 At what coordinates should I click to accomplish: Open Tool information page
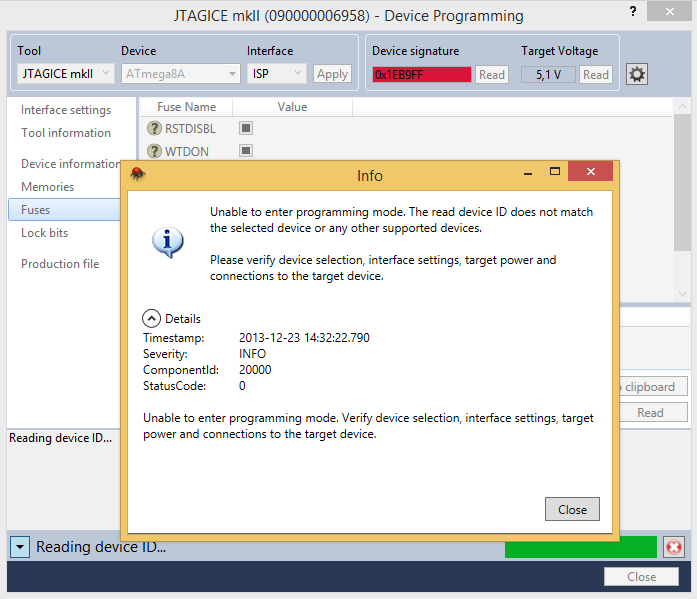[x=66, y=133]
